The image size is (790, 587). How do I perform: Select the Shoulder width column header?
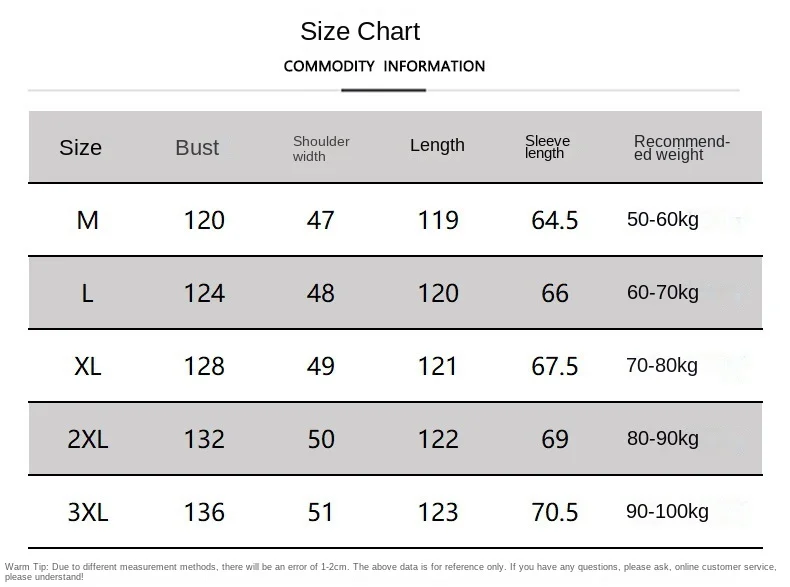tap(321, 149)
